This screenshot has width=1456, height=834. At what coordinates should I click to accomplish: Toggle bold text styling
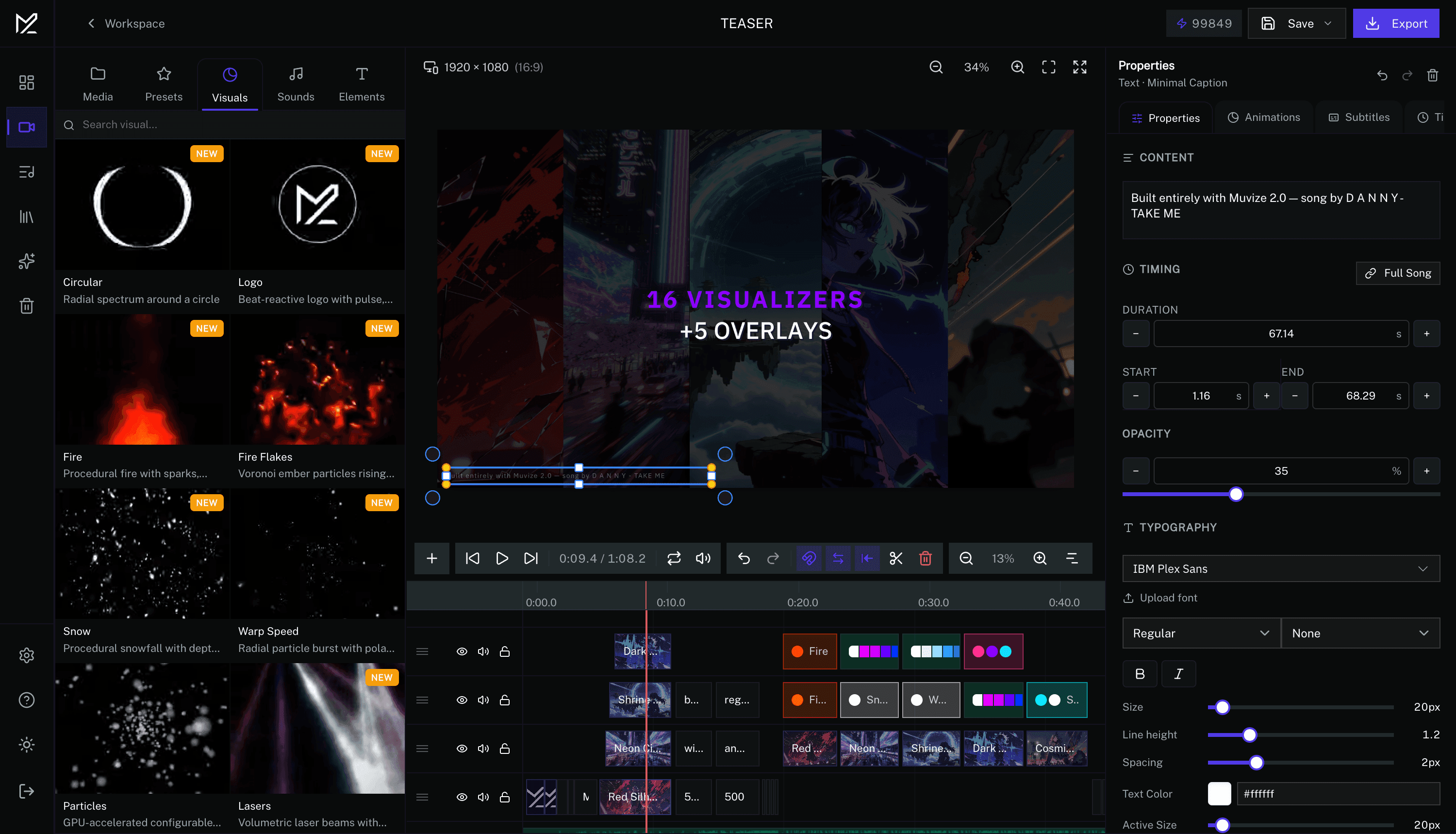coord(1140,674)
